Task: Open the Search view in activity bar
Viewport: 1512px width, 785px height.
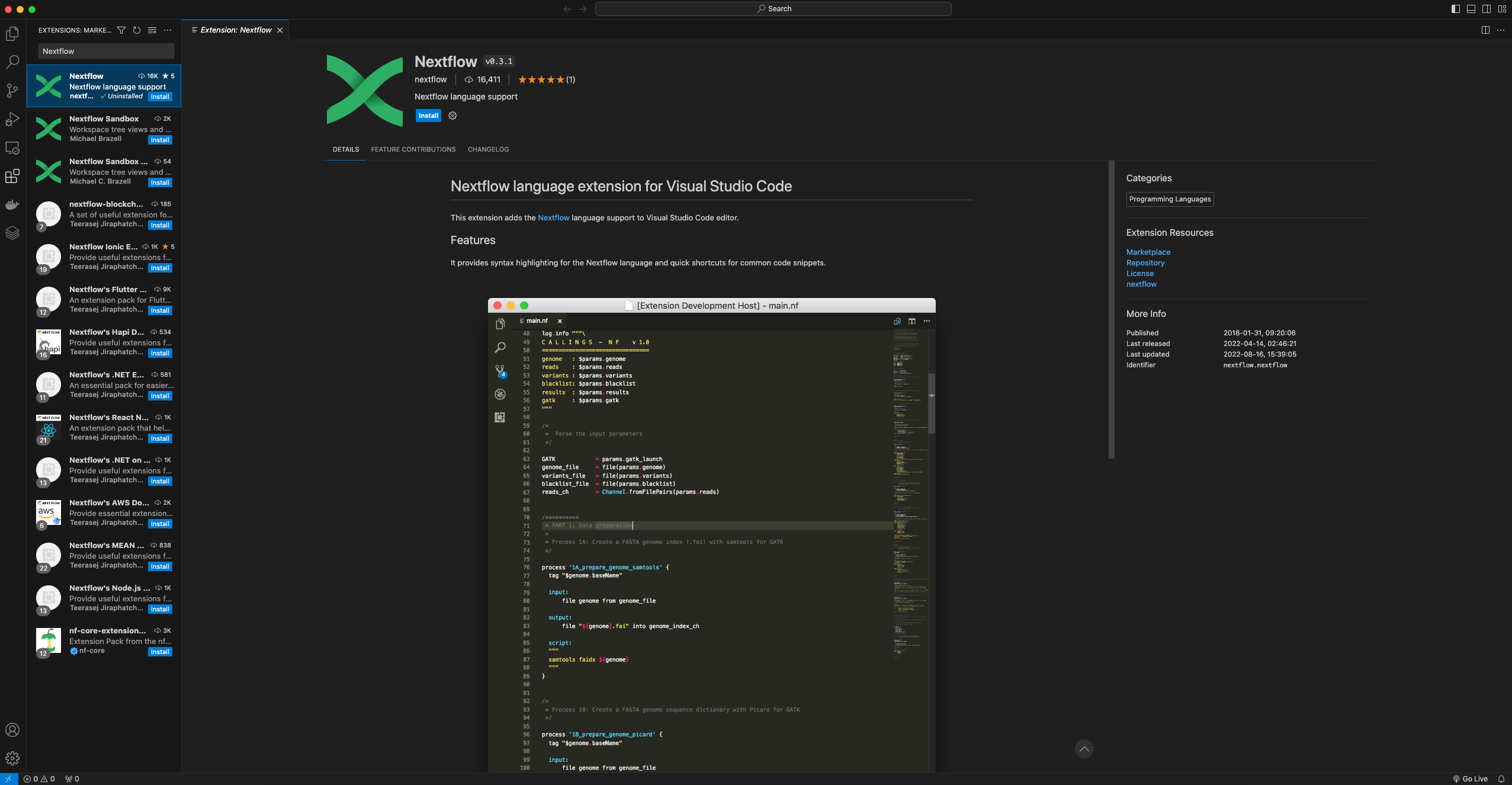Action: 12,62
